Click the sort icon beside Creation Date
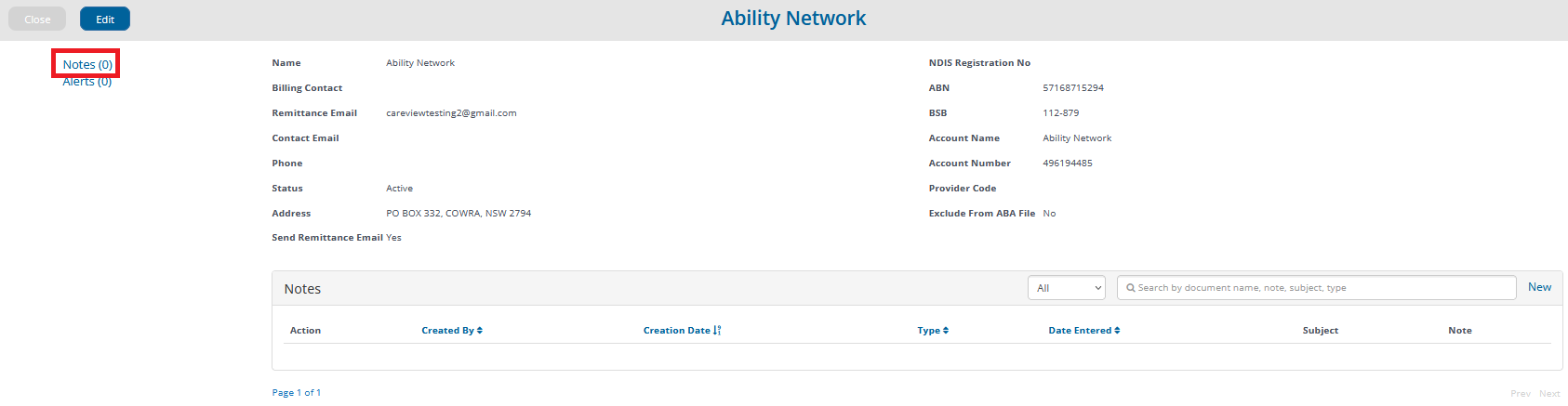This screenshot has height=406, width=1568. 717,331
